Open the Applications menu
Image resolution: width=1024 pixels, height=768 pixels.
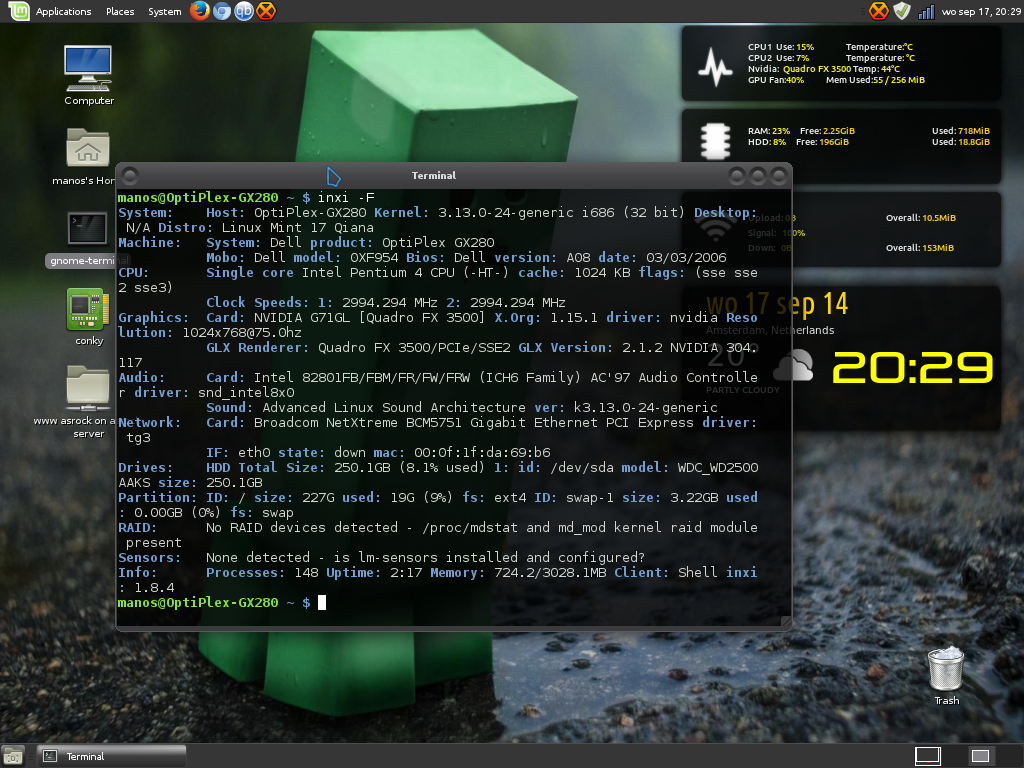[63, 12]
